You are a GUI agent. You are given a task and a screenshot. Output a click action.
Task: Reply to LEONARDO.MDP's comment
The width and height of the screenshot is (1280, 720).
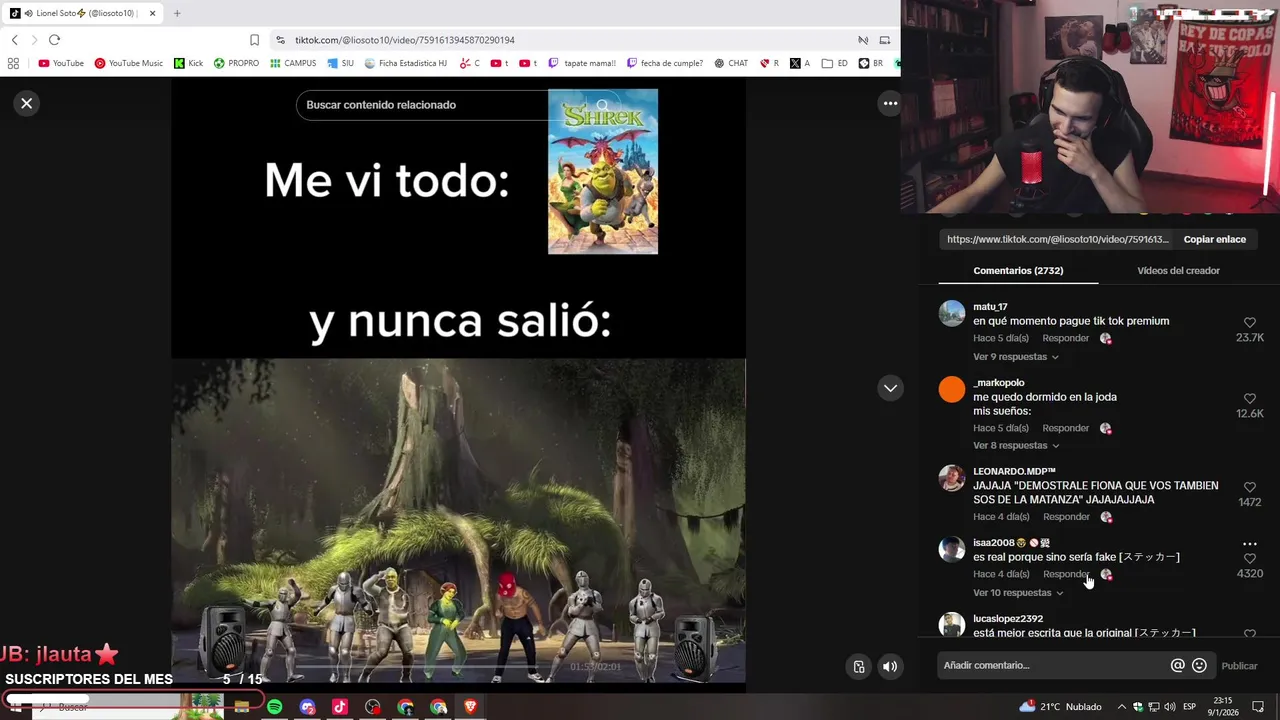pos(1066,517)
